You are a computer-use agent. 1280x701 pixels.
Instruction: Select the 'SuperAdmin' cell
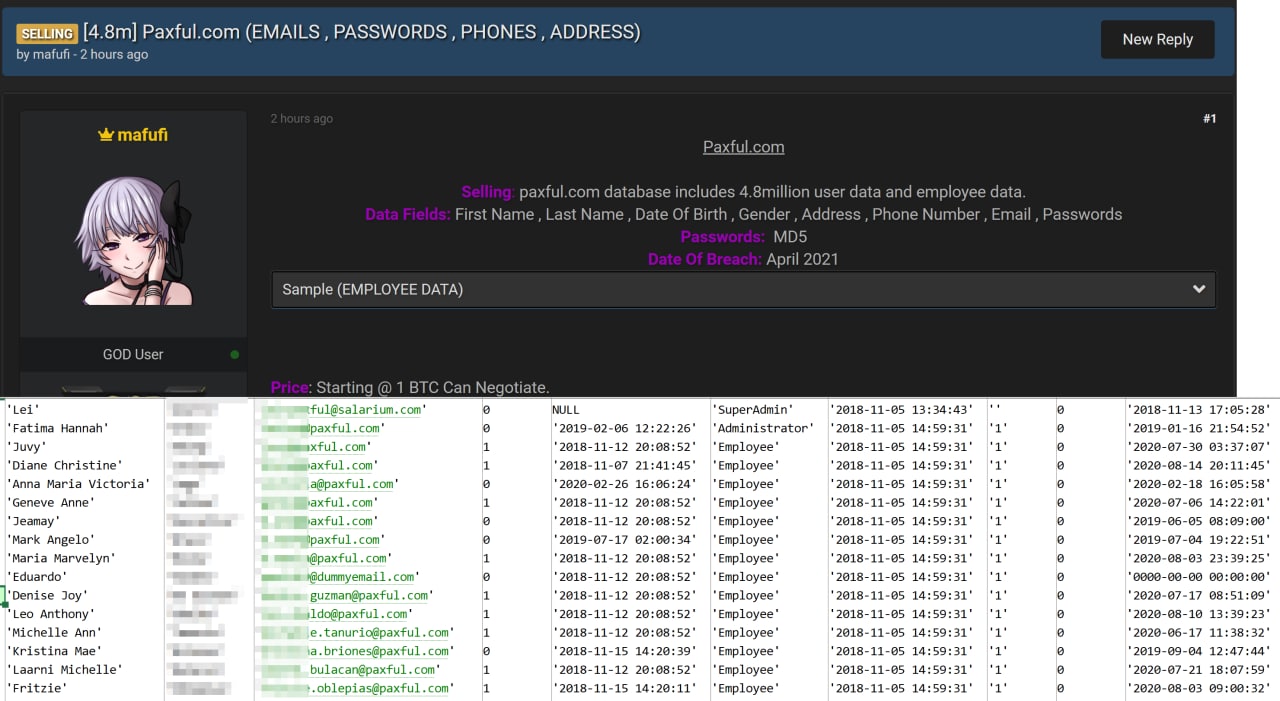point(753,410)
